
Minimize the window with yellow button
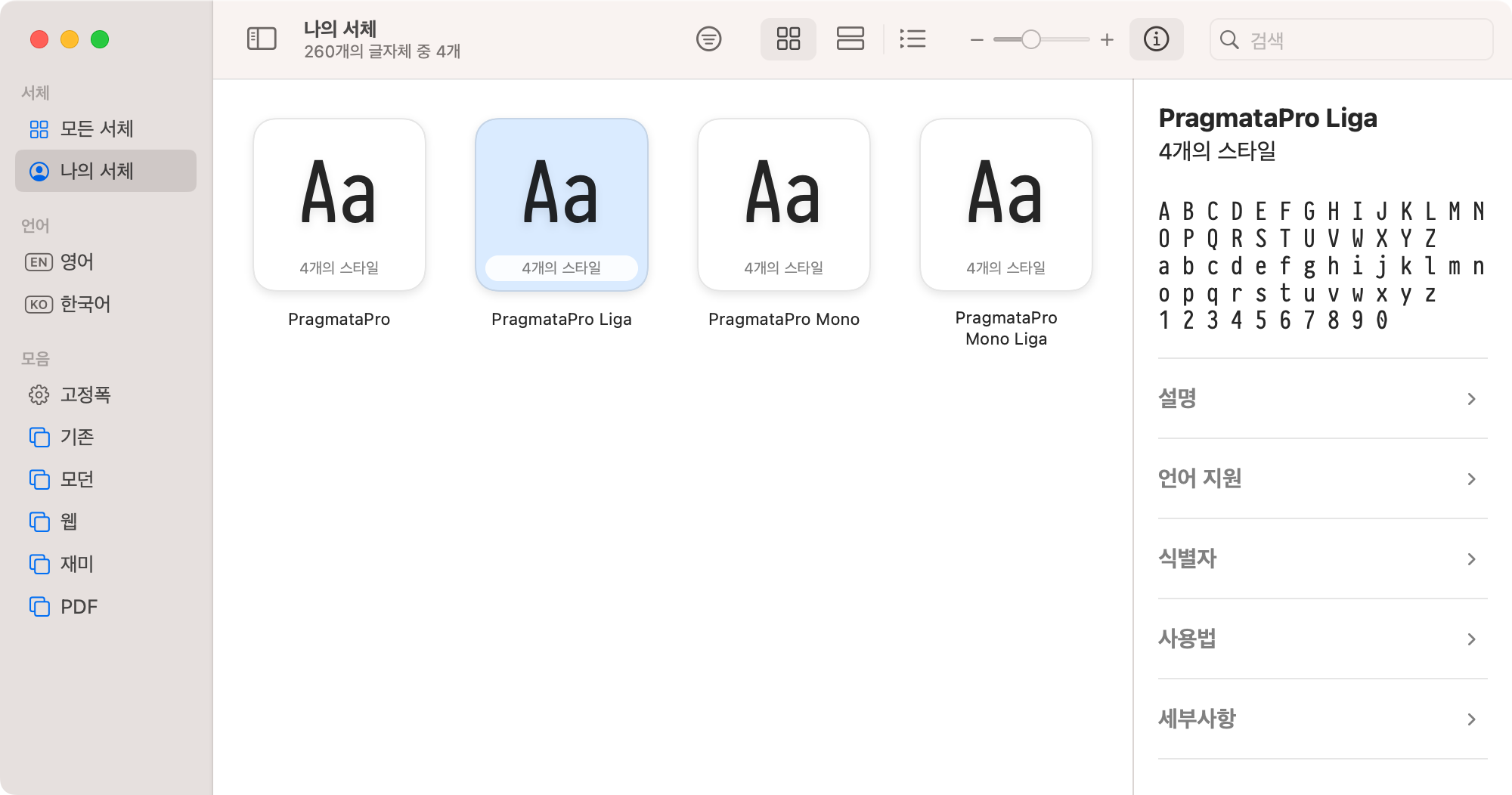(x=70, y=39)
